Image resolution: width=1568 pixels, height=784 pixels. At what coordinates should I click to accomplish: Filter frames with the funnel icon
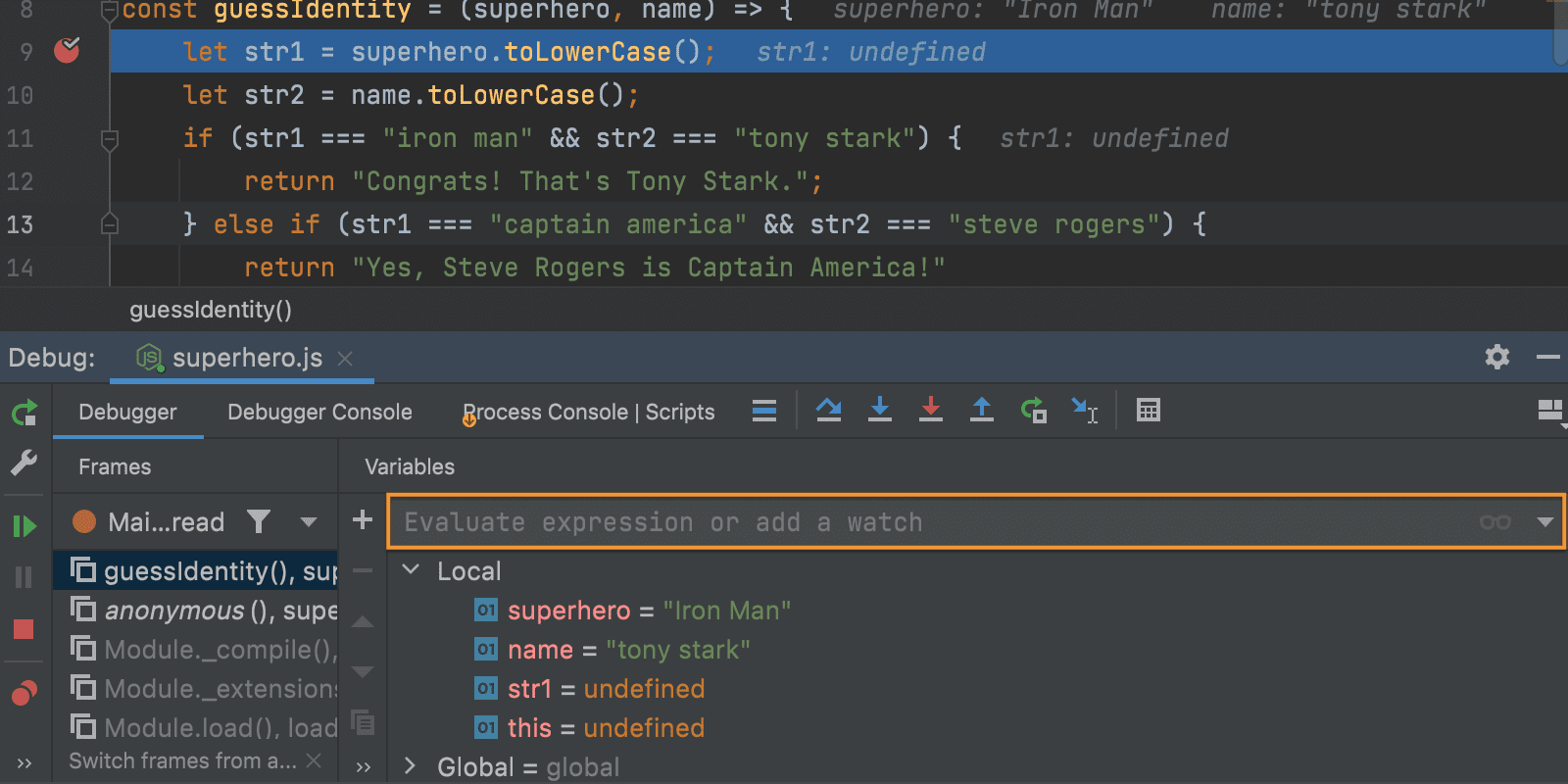click(x=259, y=521)
